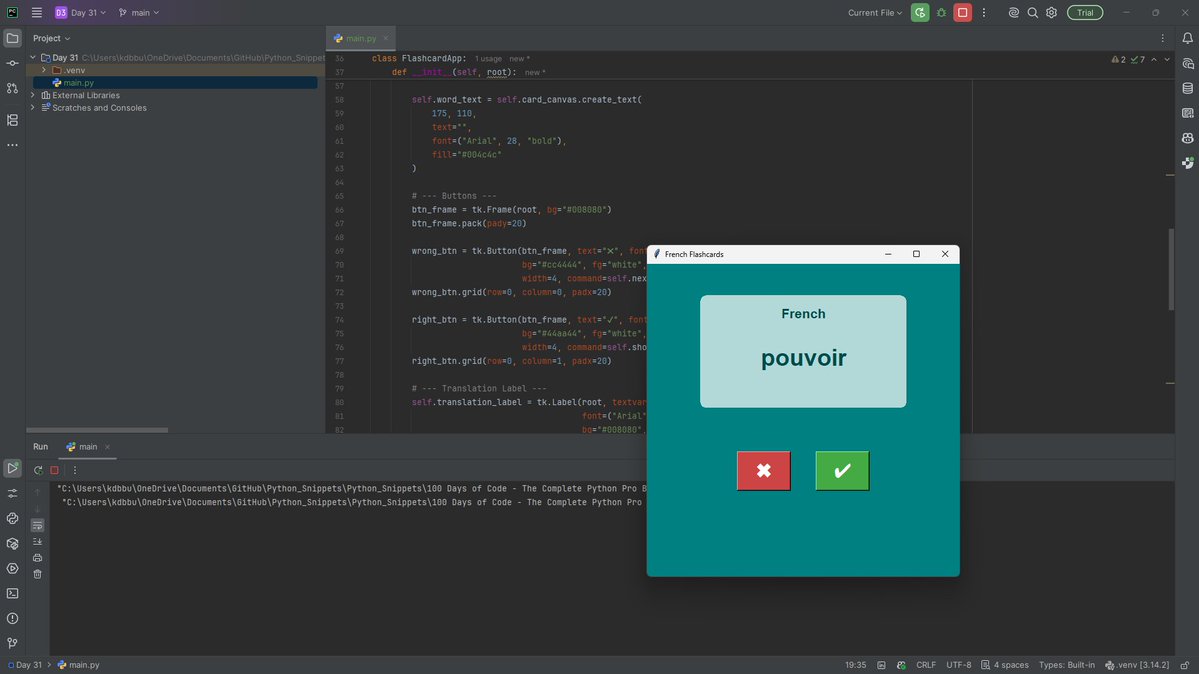Open the Day 31 project dropdown

[x=80, y=12]
